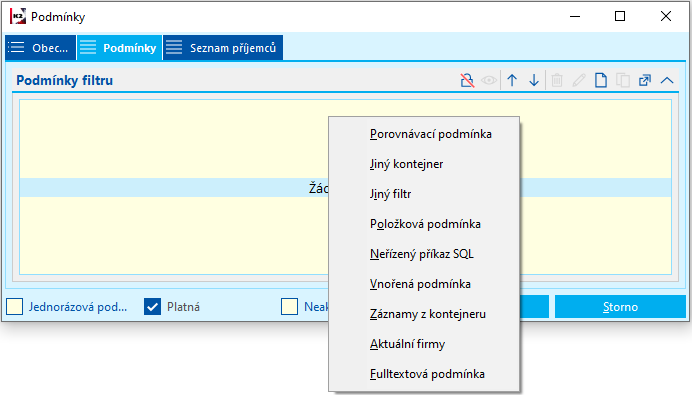Click the Storno button
Viewport: 692px width, 395px height.
tap(620, 307)
